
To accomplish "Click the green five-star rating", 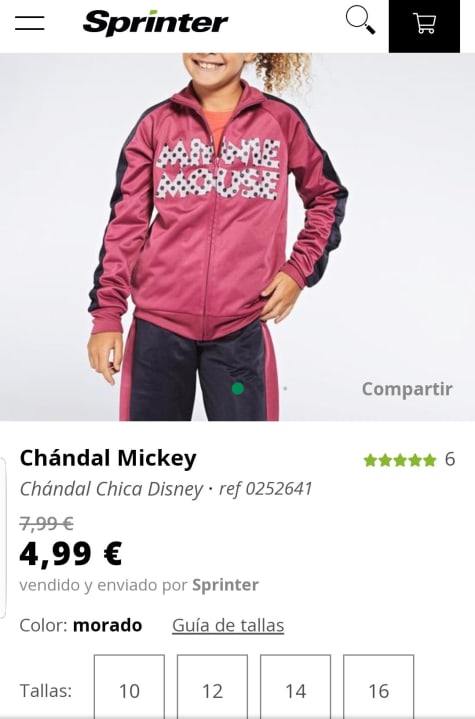I will 400,460.
